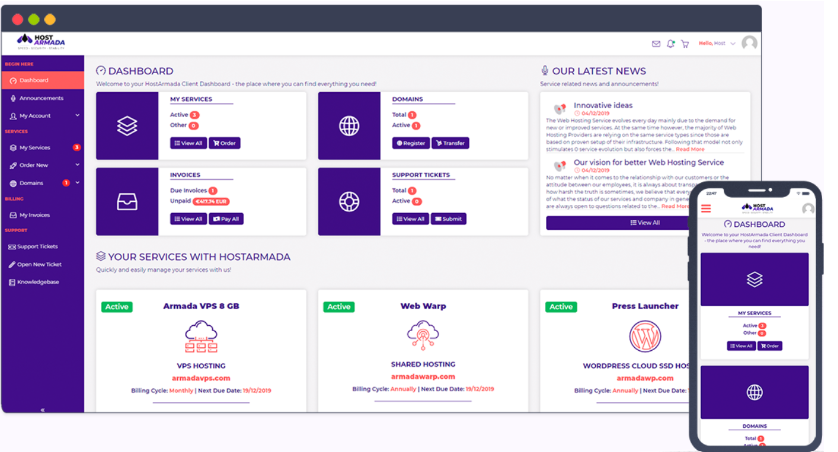Viewport: 838px width, 452px height.
Task: Click View All under Our Latest News
Action: coord(645,223)
